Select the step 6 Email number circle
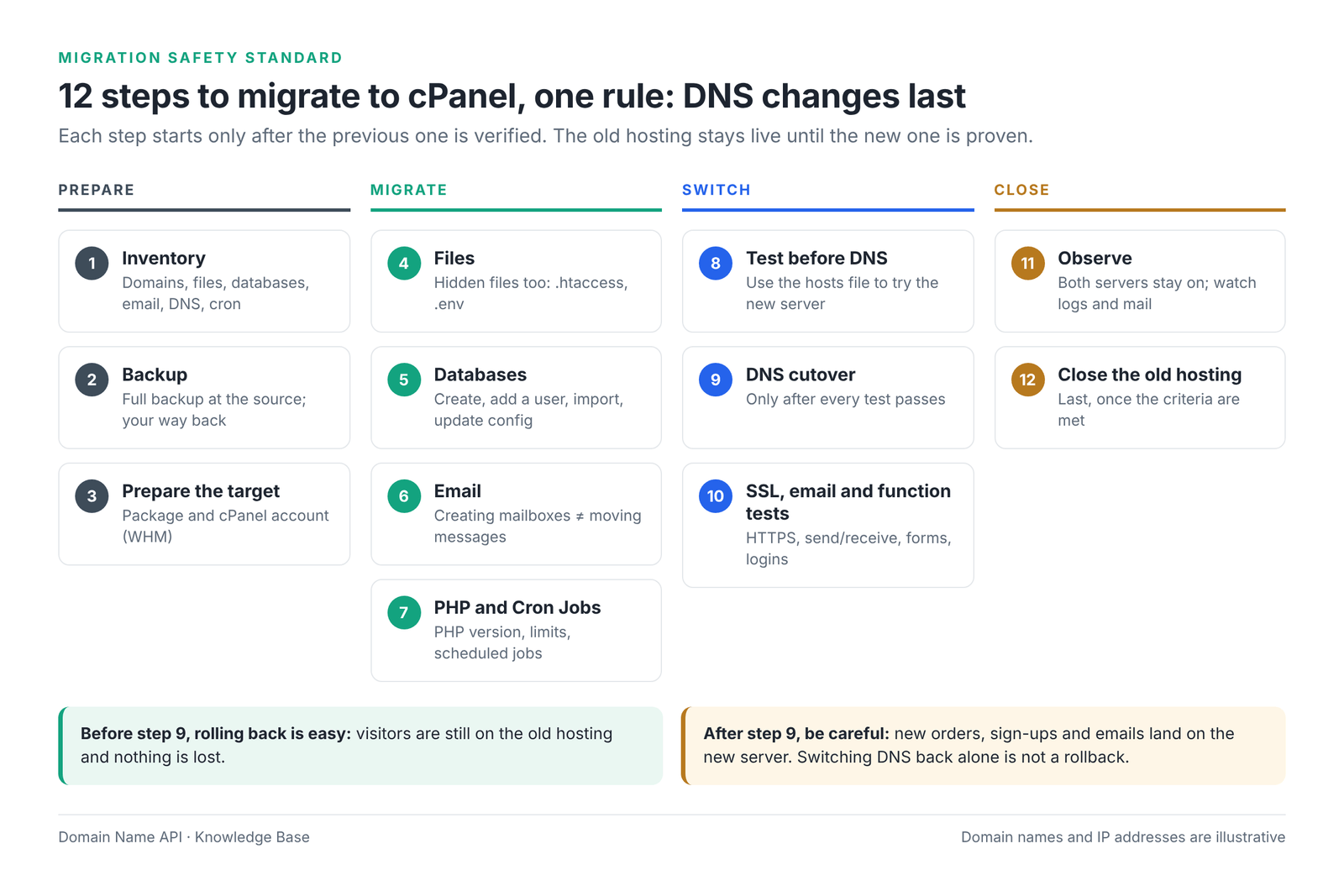The width and height of the screenshot is (1344, 896). [404, 495]
